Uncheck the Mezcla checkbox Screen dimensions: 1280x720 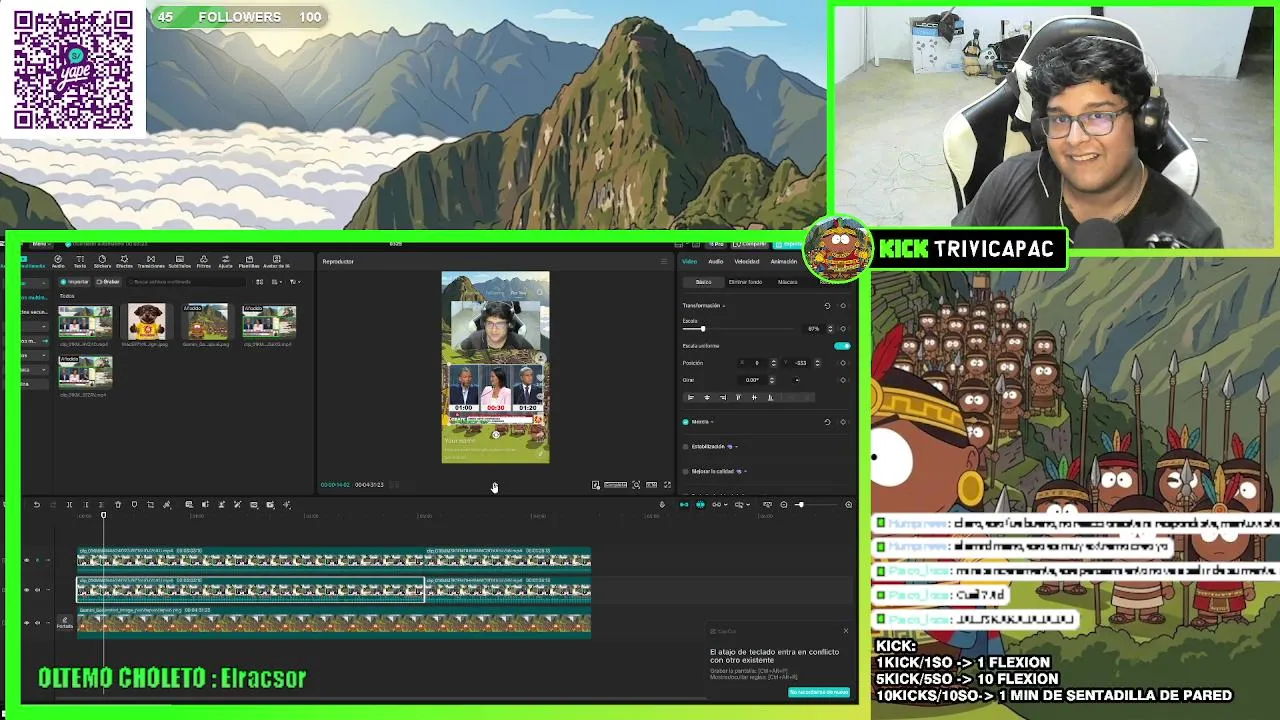[685, 422]
